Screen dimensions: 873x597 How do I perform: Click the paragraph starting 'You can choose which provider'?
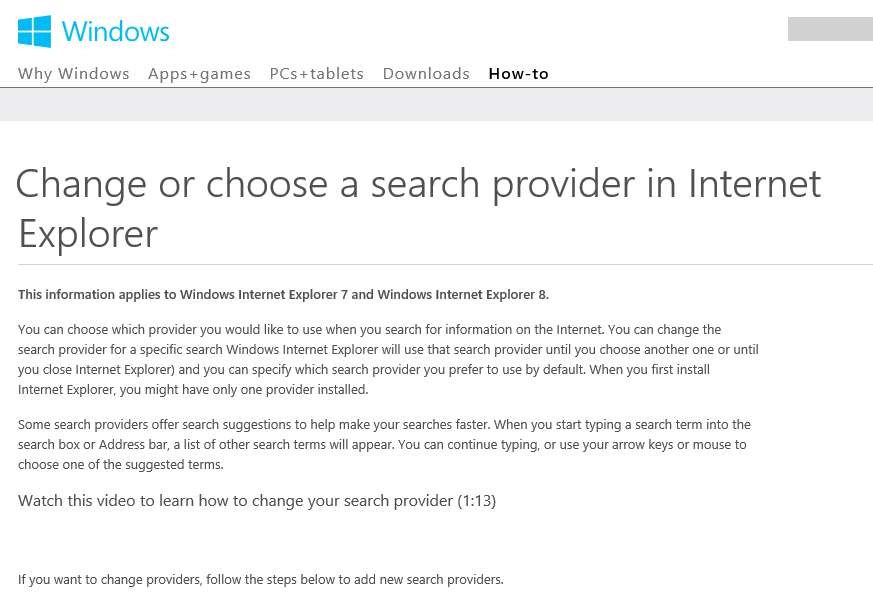point(388,359)
